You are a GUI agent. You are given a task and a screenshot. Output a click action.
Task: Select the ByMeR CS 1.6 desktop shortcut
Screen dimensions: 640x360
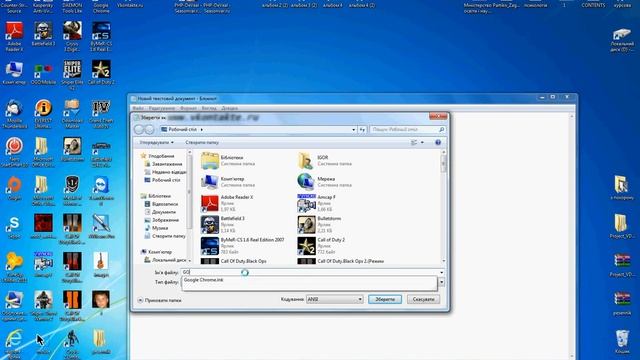101,36
